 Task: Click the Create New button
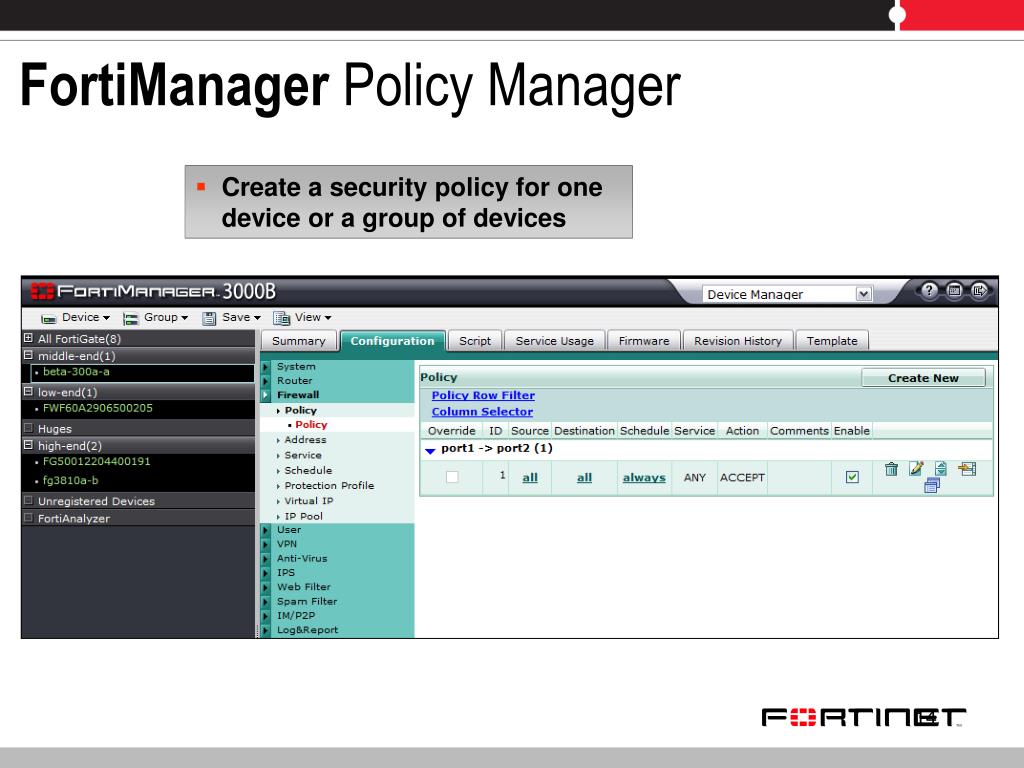pyautogui.click(x=923, y=378)
